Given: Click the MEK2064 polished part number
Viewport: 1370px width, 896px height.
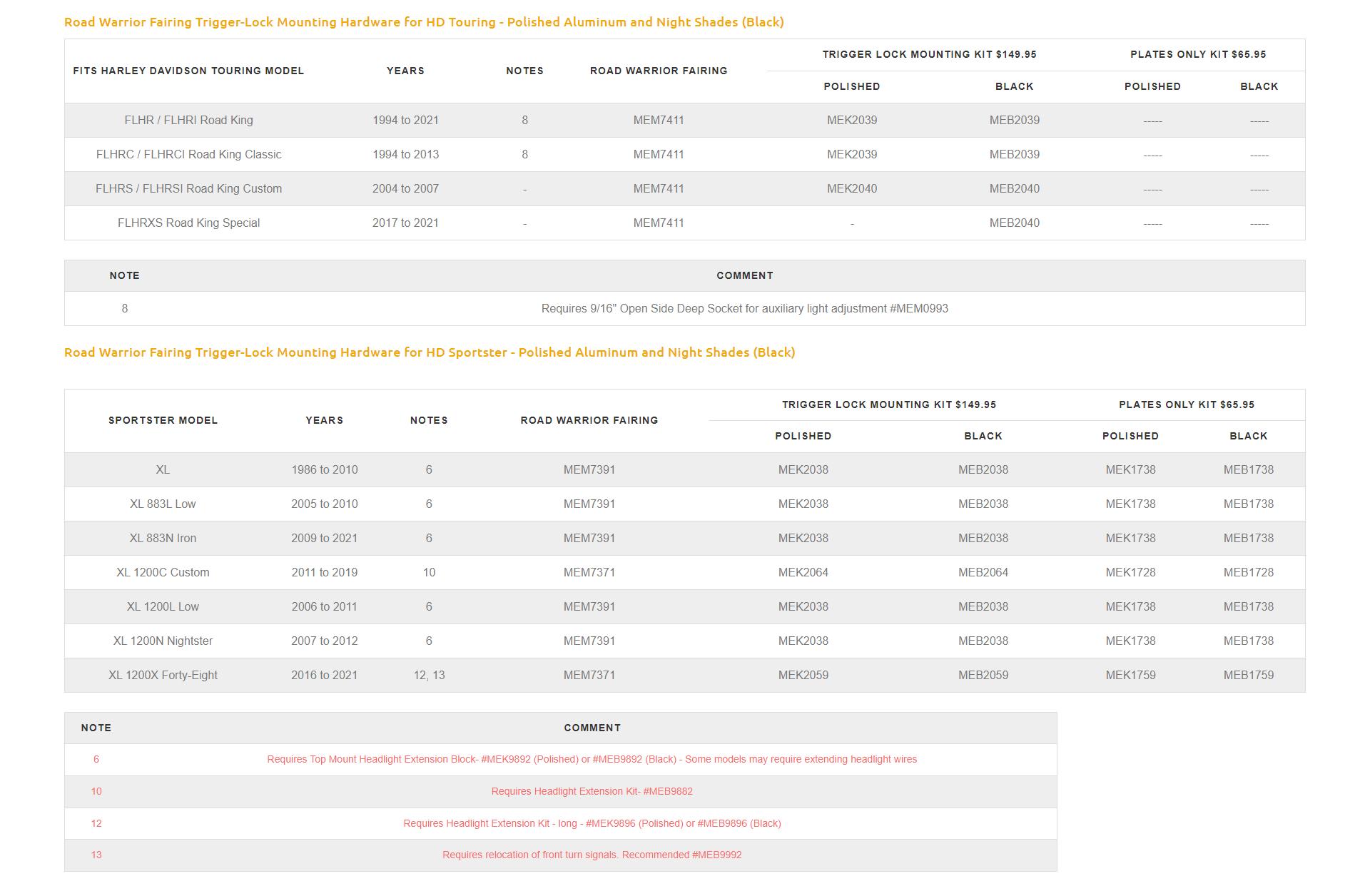Looking at the screenshot, I should point(803,573).
